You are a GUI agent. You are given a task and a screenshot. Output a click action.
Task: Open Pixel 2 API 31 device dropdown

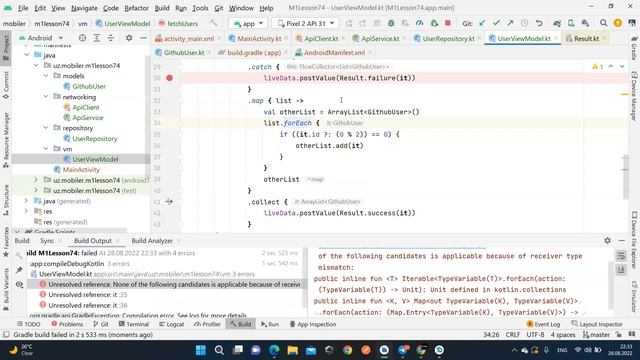coord(306,23)
